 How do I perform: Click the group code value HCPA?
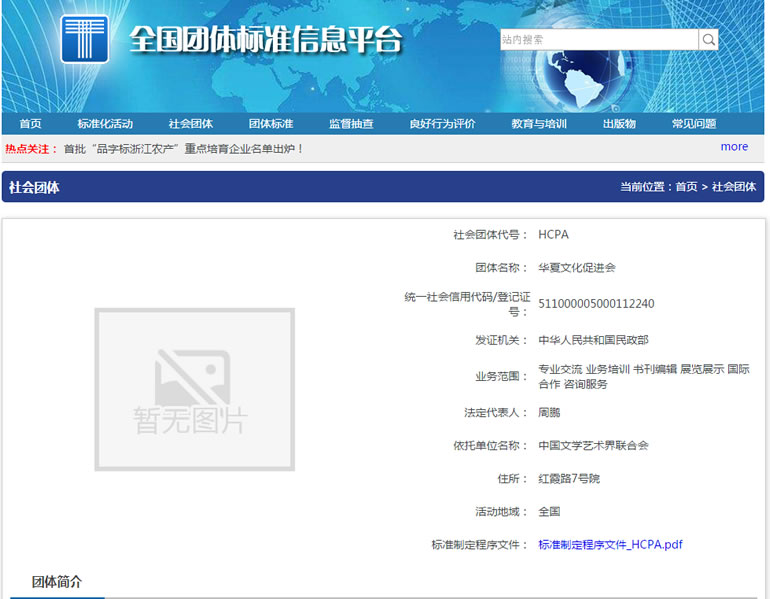tap(553, 235)
